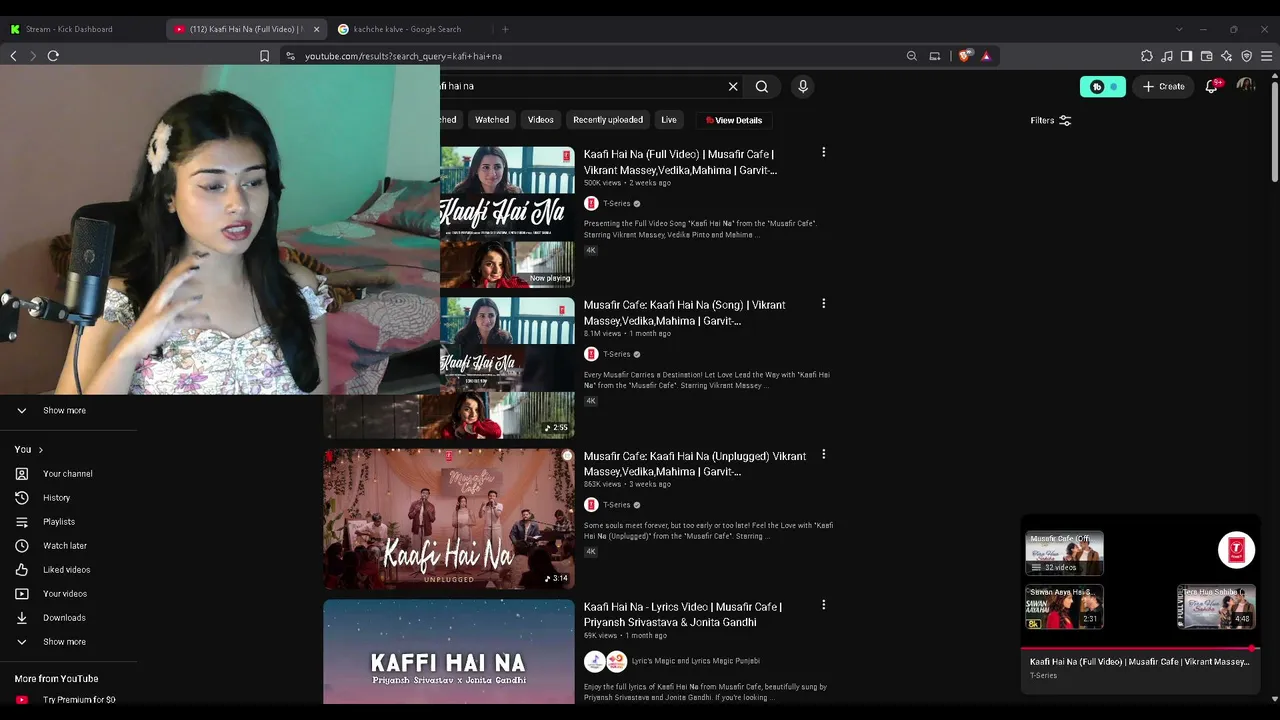This screenshot has height=720, width=1280.
Task: Open Brave VPN shield icon
Action: point(1247,56)
